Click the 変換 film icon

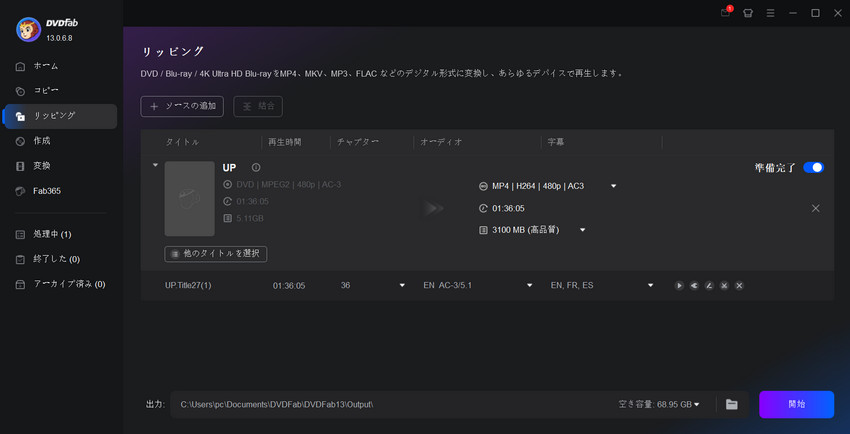pos(21,166)
